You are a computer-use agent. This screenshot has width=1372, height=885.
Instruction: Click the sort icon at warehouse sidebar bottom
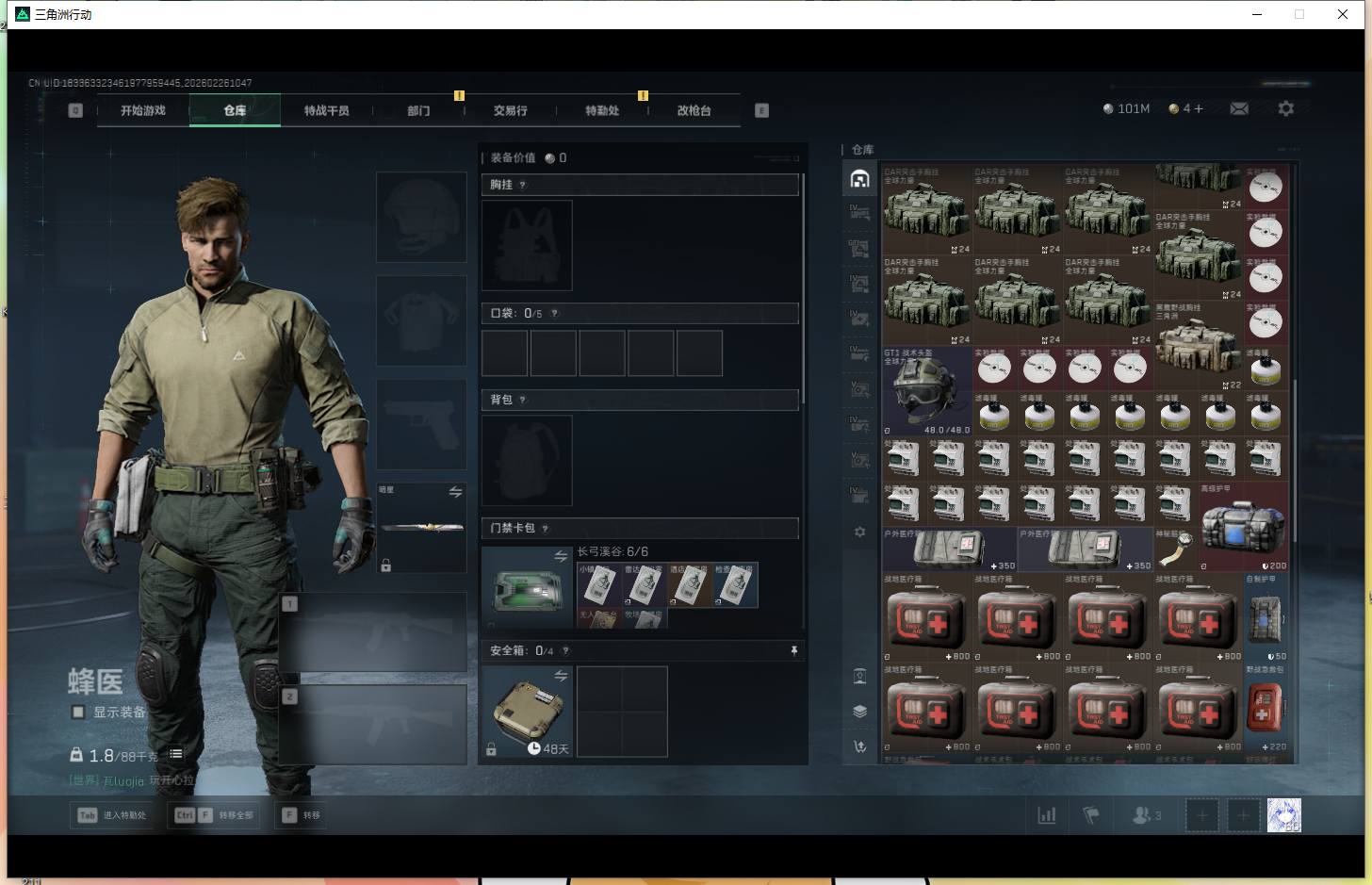[859, 746]
